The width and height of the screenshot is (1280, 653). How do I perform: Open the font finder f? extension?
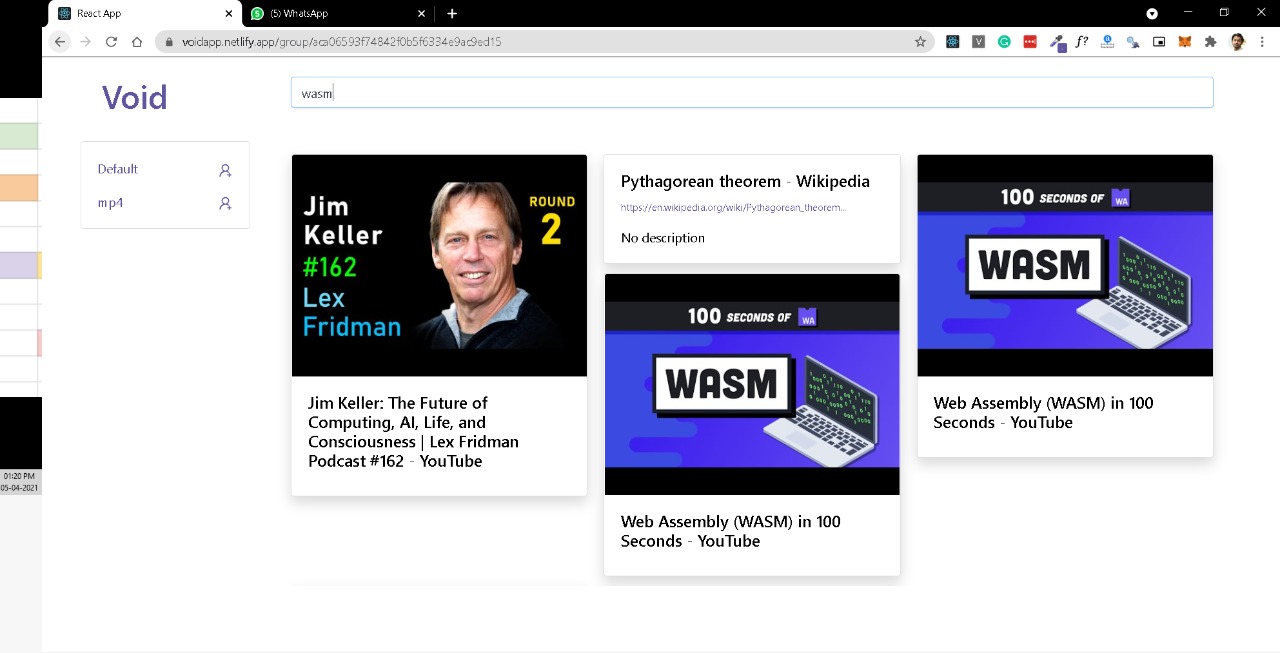coord(1082,42)
